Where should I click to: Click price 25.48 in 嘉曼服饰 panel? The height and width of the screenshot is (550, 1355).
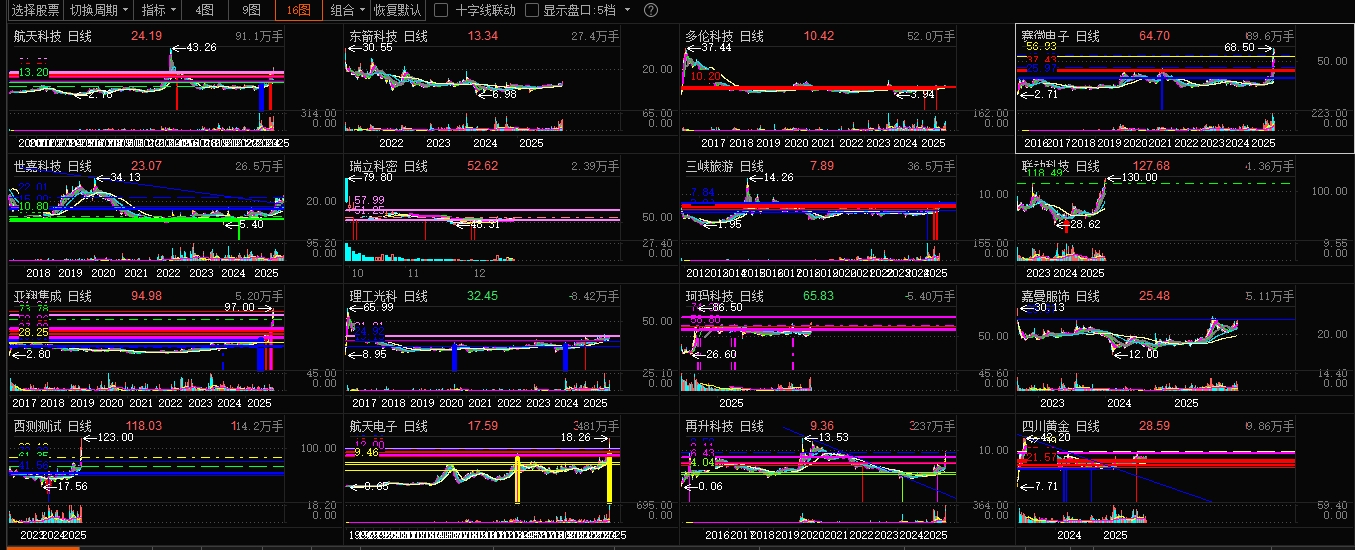click(x=1154, y=296)
